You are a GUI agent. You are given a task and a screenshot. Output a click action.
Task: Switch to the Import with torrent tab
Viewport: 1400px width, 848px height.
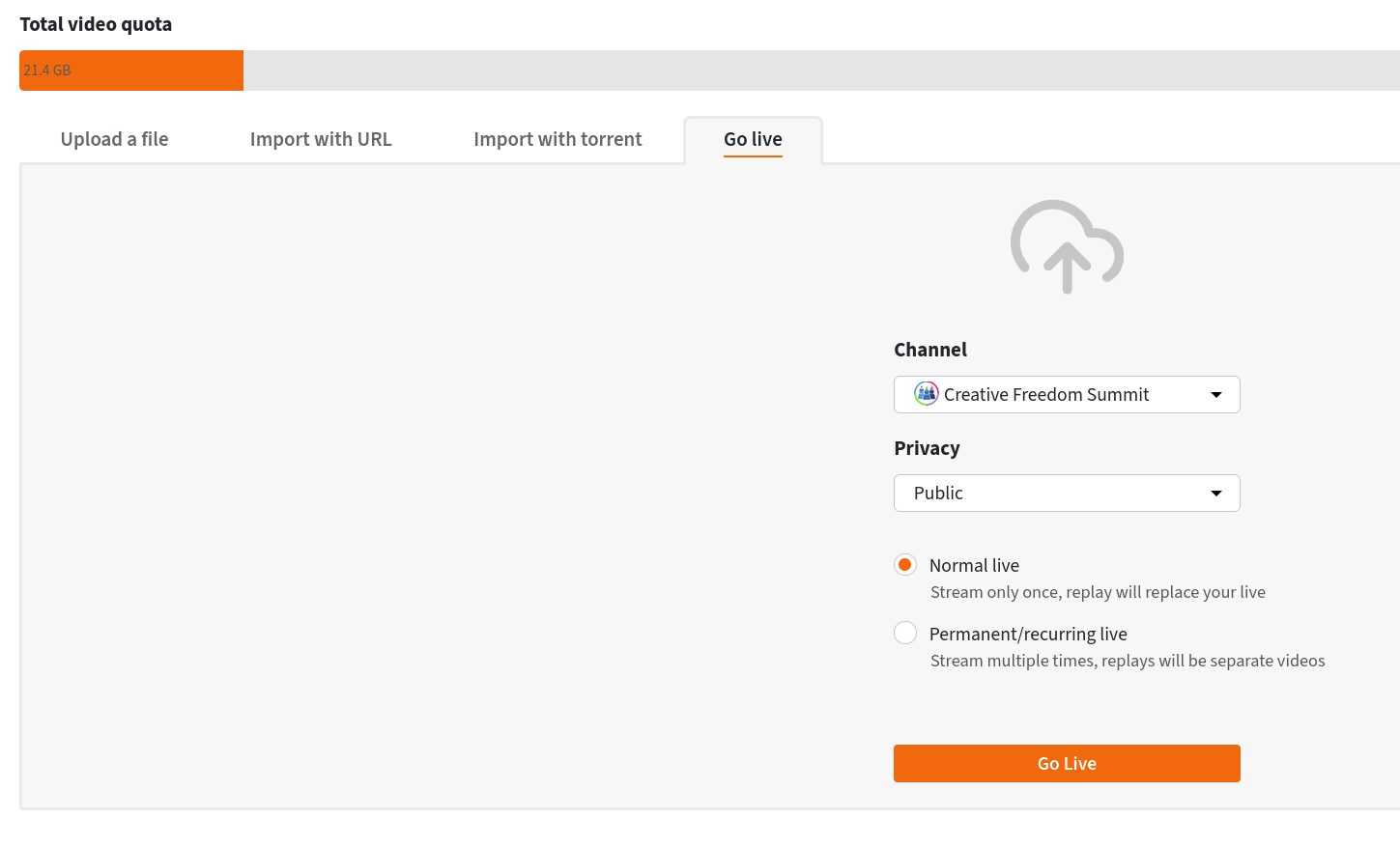coord(557,139)
